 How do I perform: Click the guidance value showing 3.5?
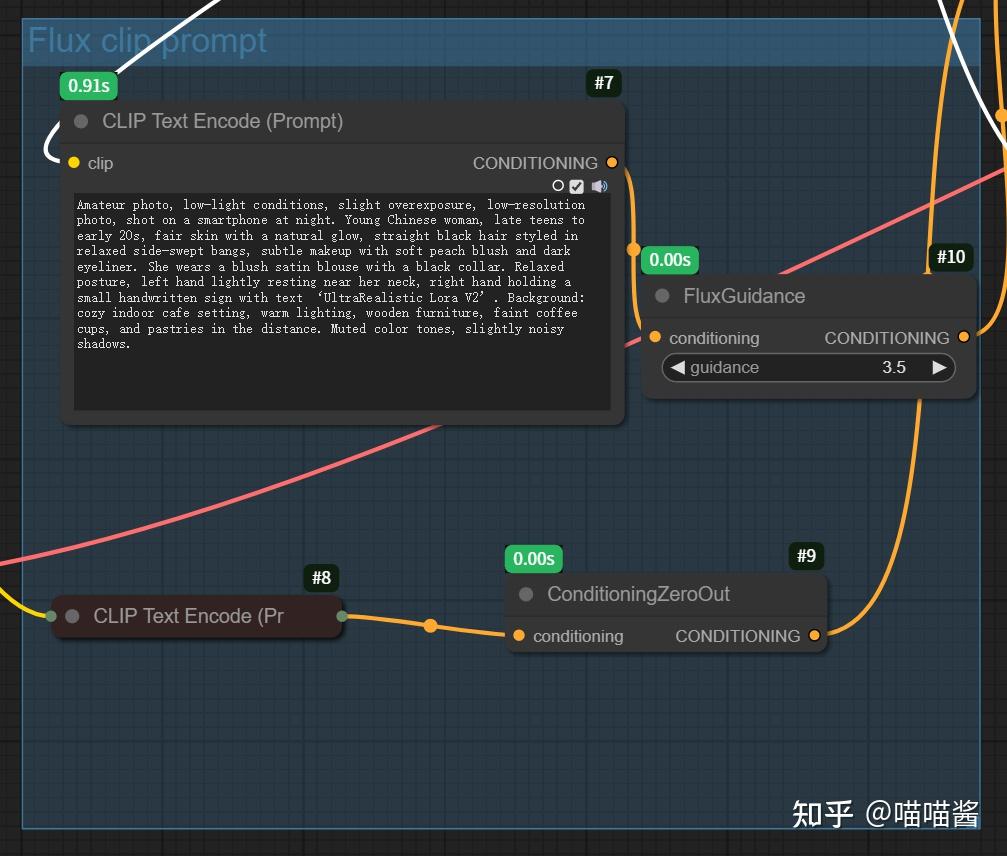pyautogui.click(x=893, y=367)
